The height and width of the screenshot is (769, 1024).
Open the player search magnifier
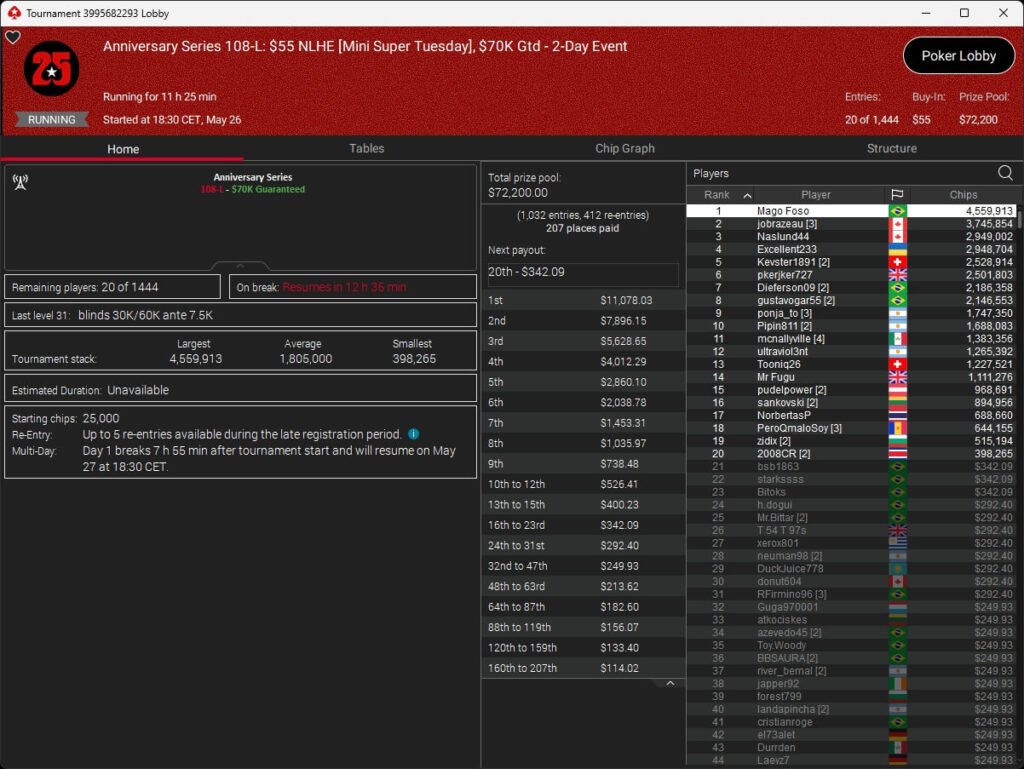[1005, 173]
